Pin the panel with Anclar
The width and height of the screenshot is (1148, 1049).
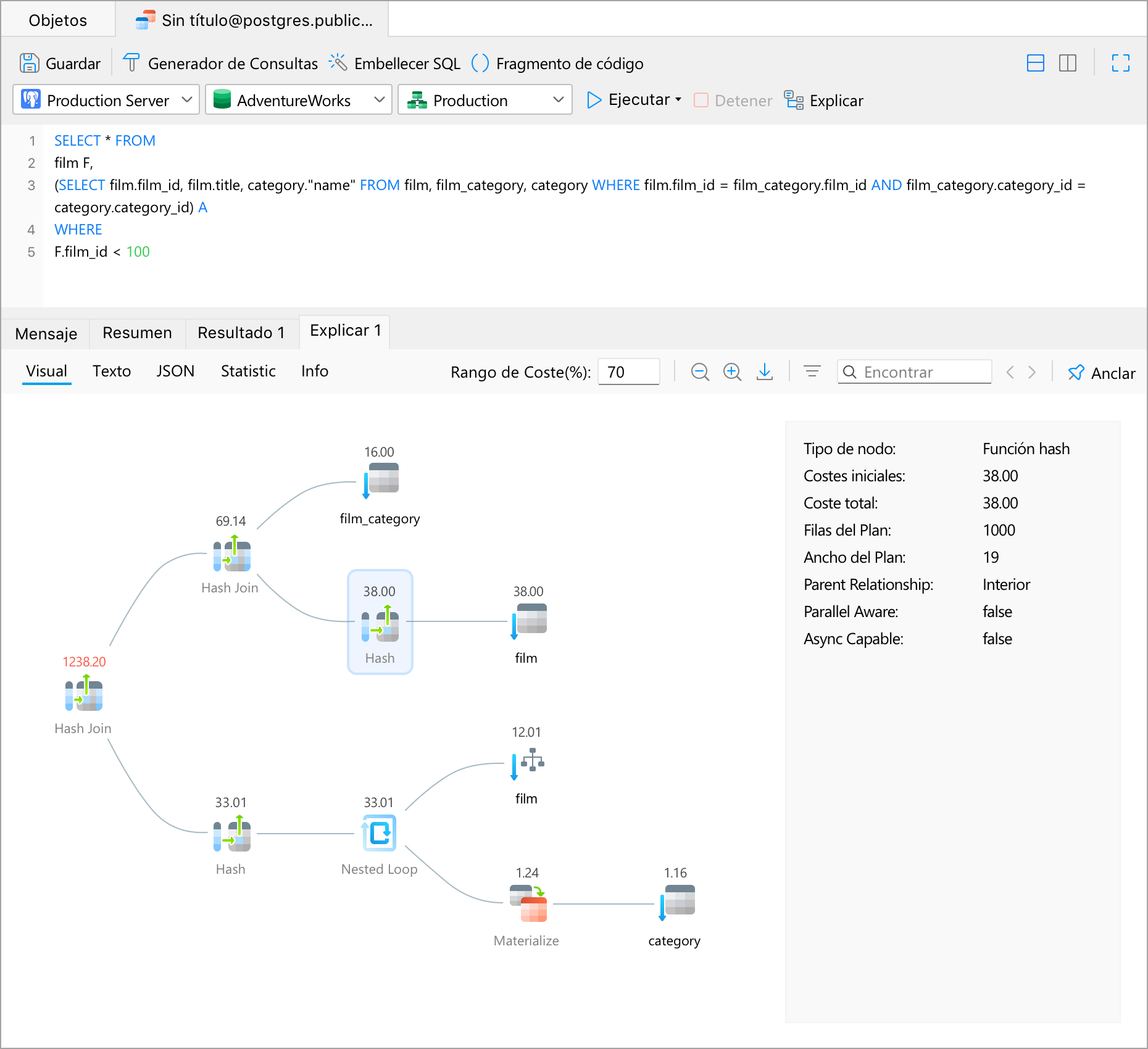[1102, 373]
